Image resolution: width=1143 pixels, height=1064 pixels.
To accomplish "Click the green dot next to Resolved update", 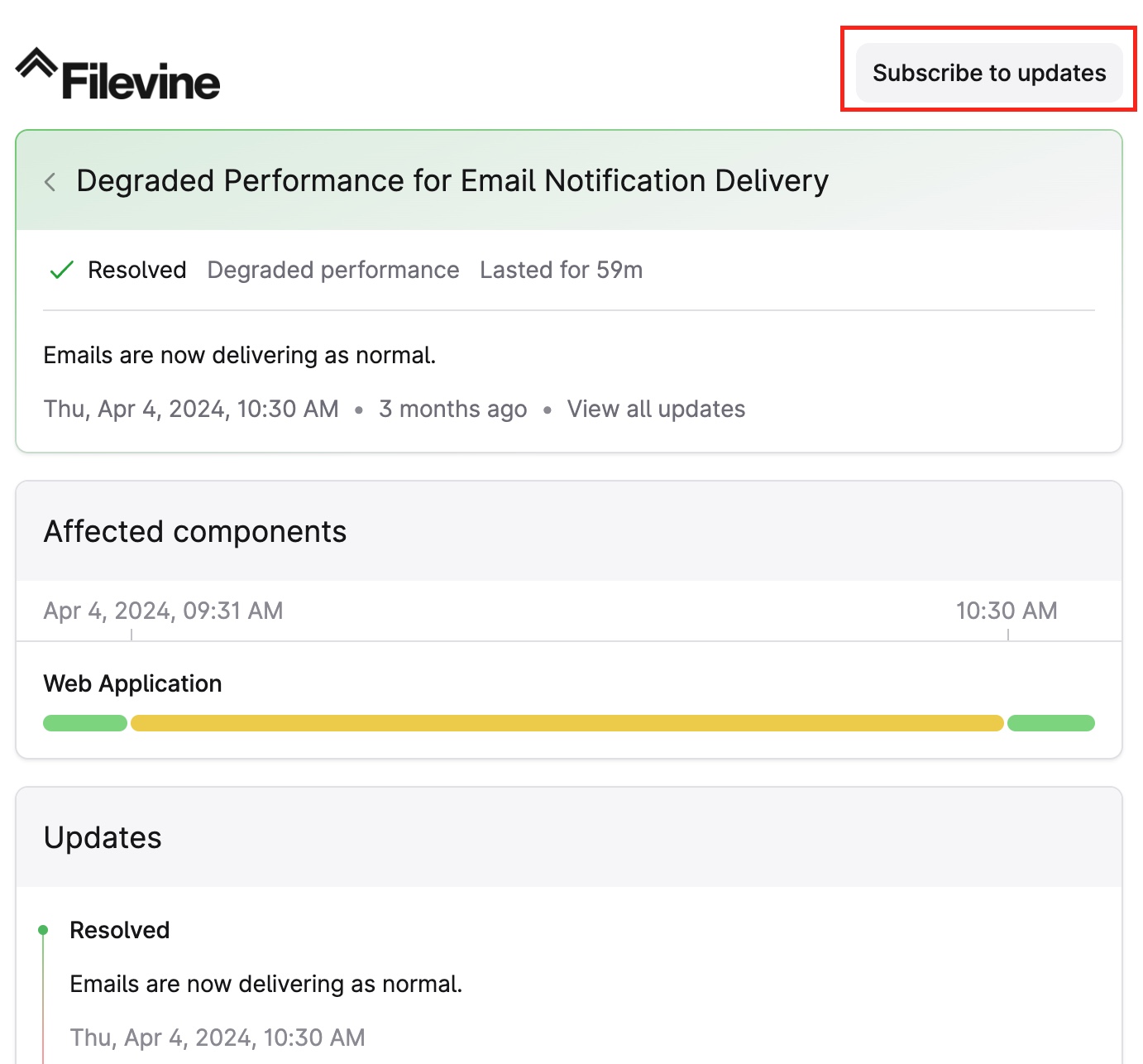I will [43, 930].
